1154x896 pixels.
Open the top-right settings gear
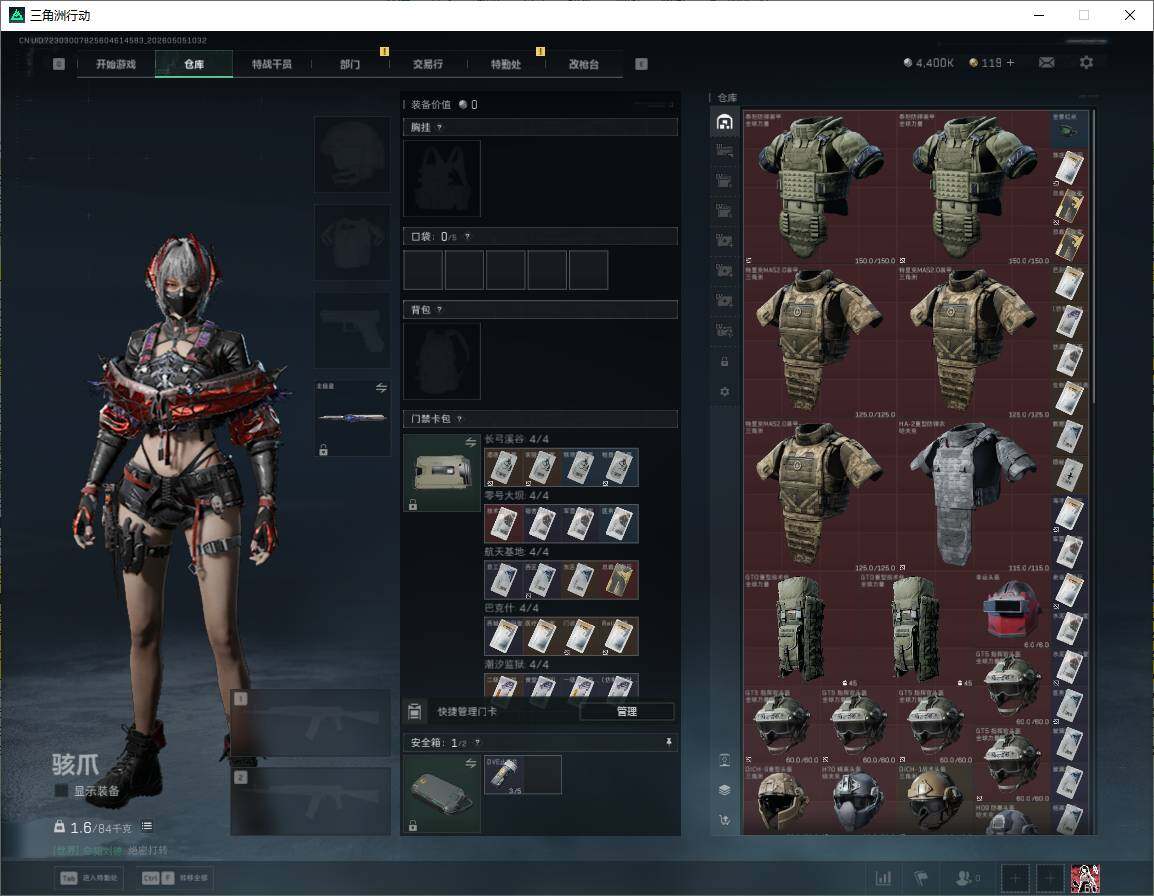click(1086, 63)
